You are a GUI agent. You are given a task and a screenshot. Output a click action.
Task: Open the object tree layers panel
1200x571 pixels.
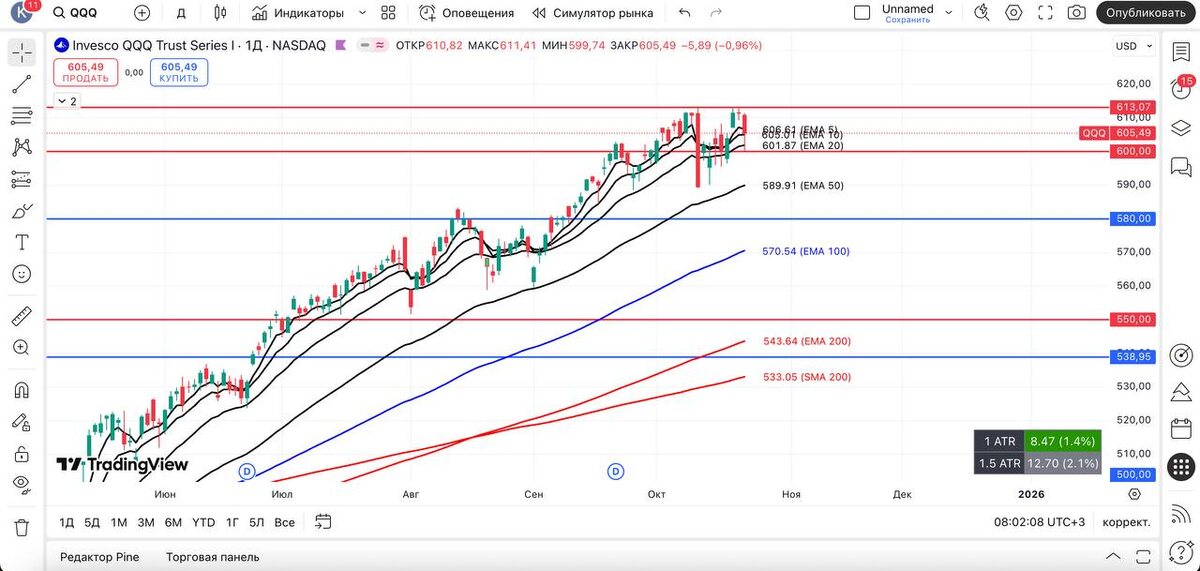click(1182, 126)
